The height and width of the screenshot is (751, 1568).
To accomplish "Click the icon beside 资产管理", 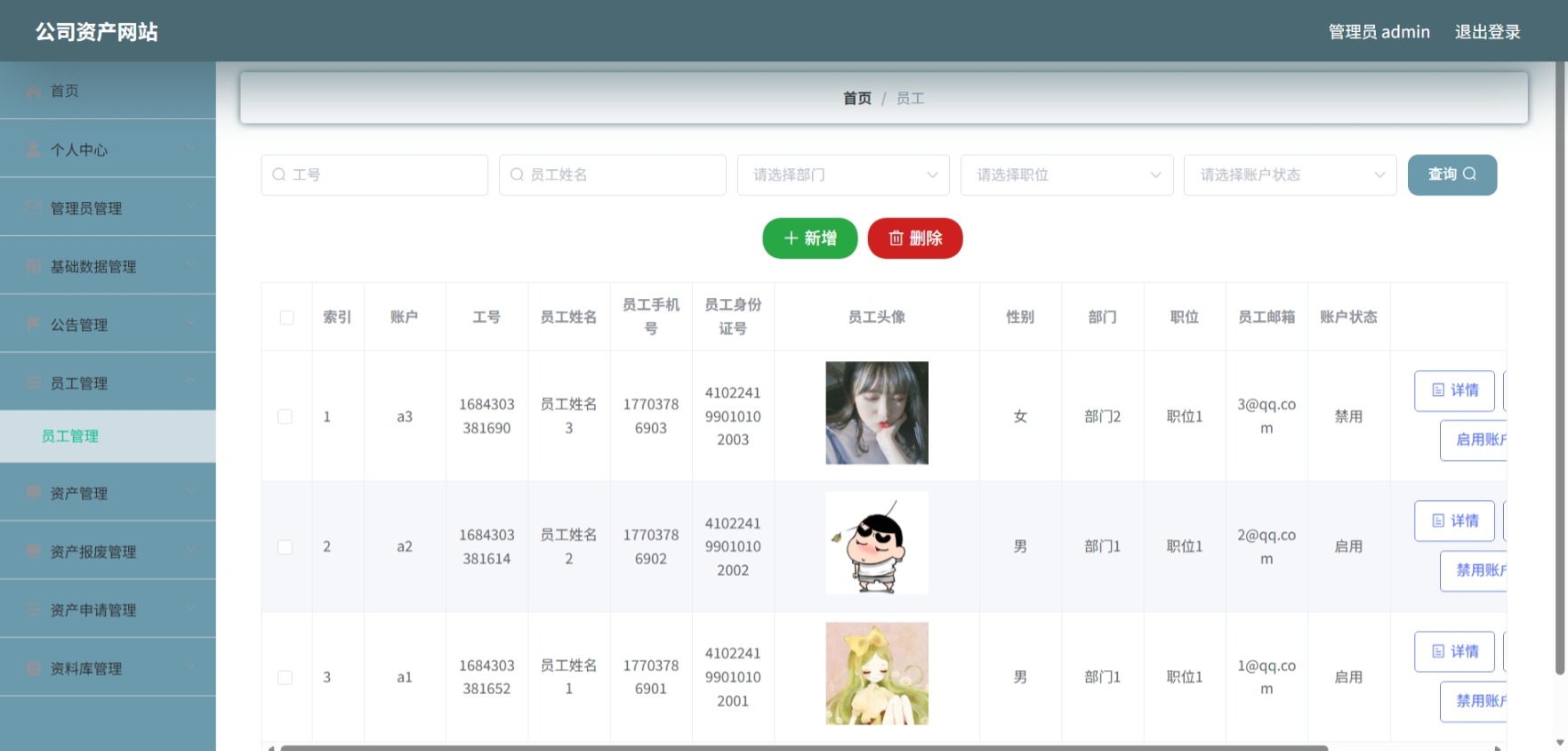I will coord(33,492).
